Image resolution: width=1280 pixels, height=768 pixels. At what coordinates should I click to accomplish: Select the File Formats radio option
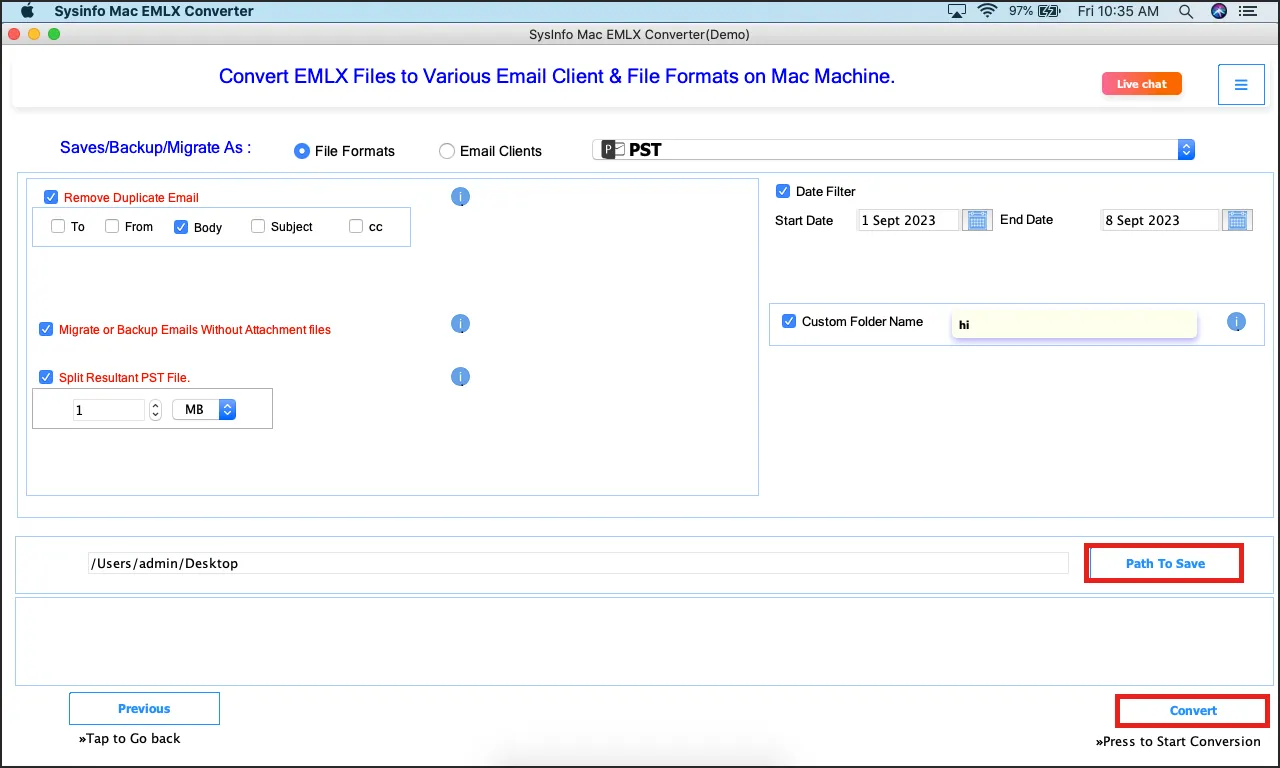tap(301, 151)
